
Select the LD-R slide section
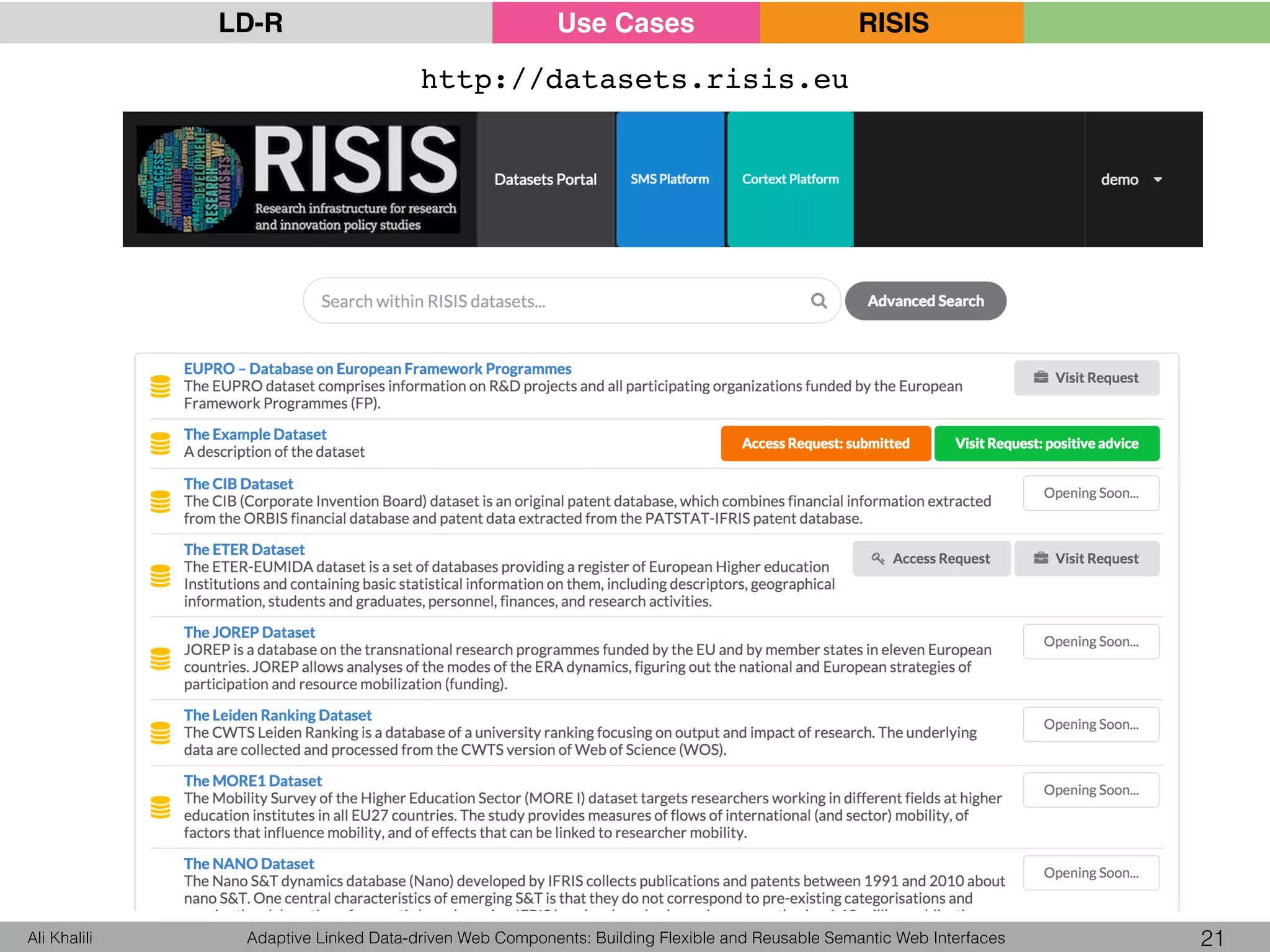(x=246, y=22)
